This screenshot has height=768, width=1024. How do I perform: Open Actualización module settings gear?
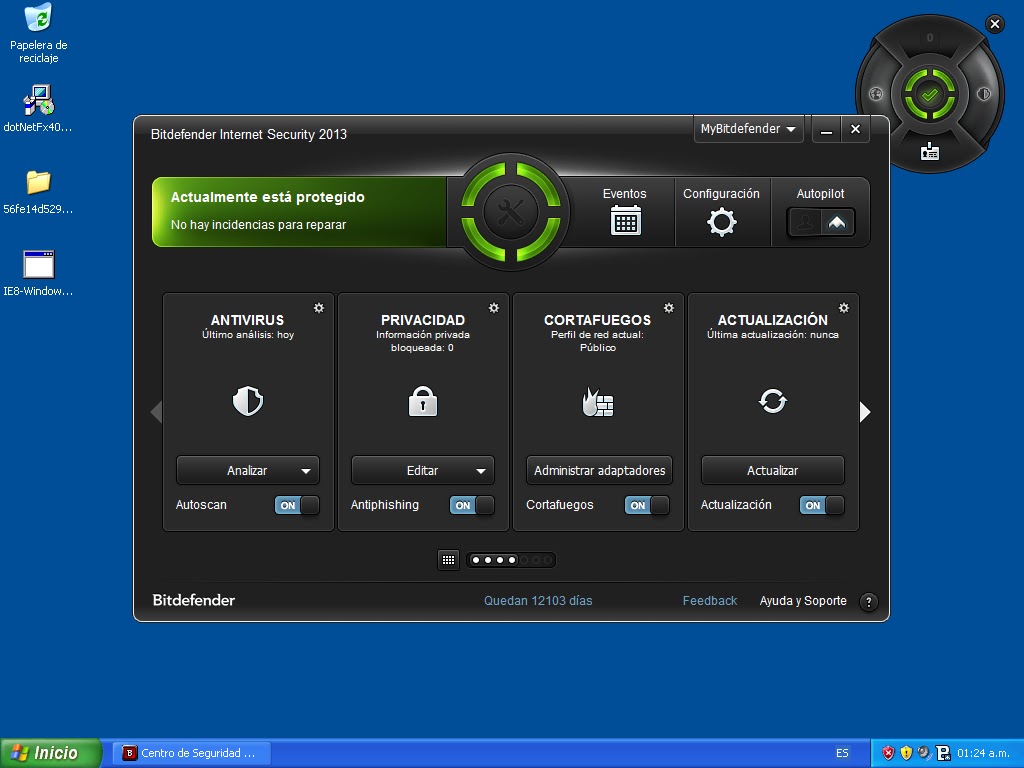[x=844, y=308]
